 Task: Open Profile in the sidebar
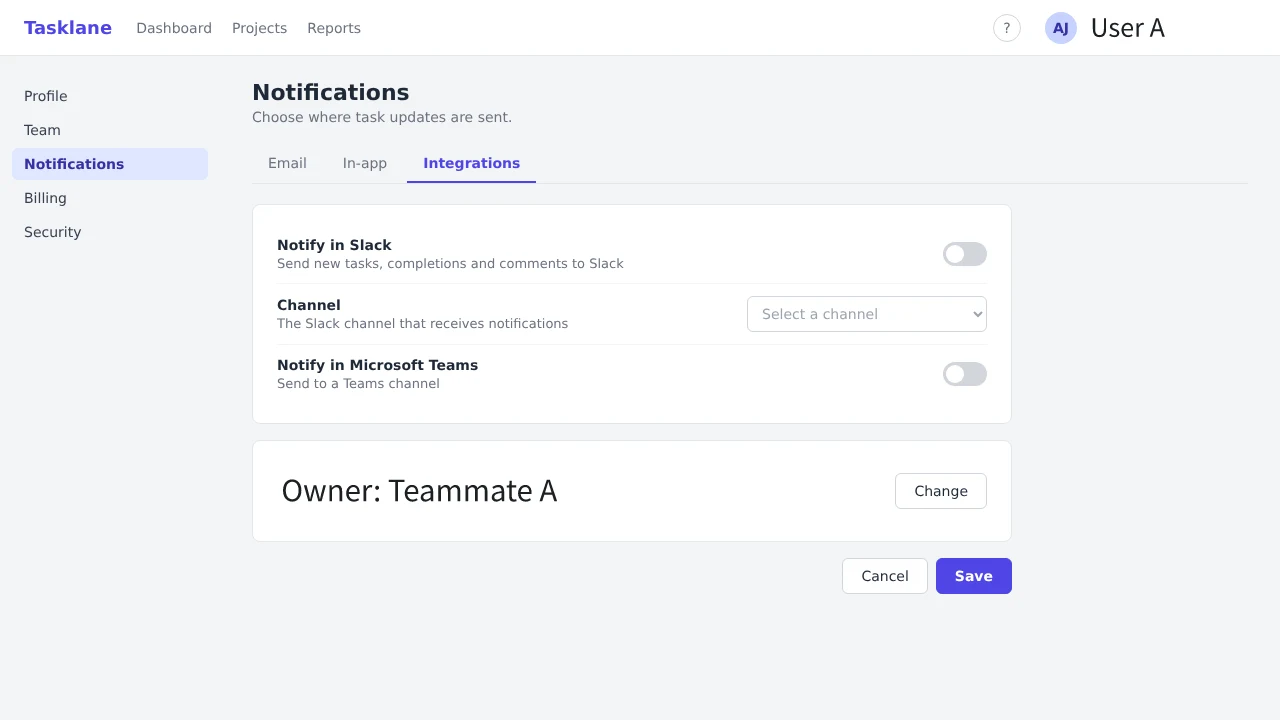110,96
